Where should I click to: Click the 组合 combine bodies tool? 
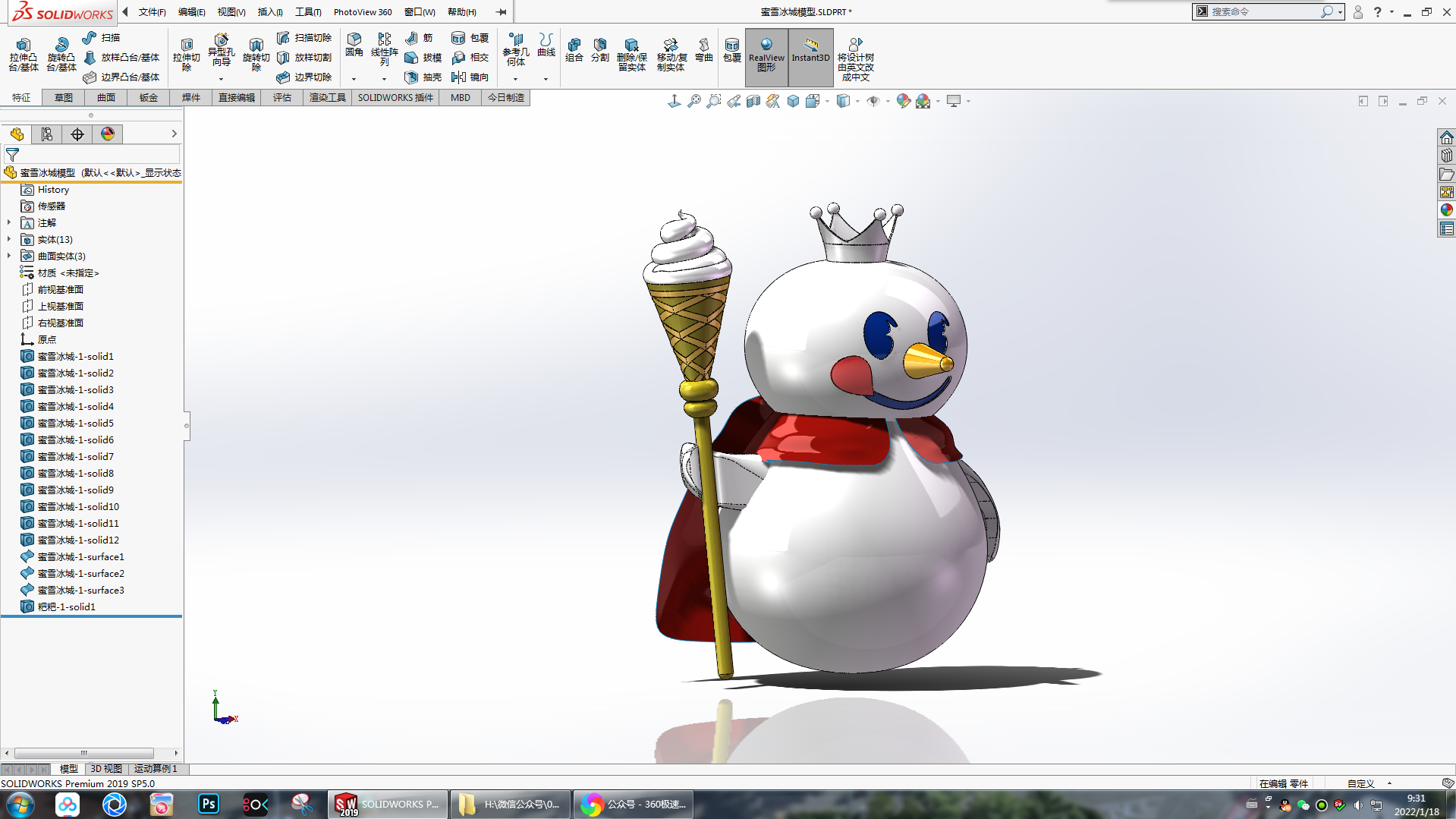point(574,50)
